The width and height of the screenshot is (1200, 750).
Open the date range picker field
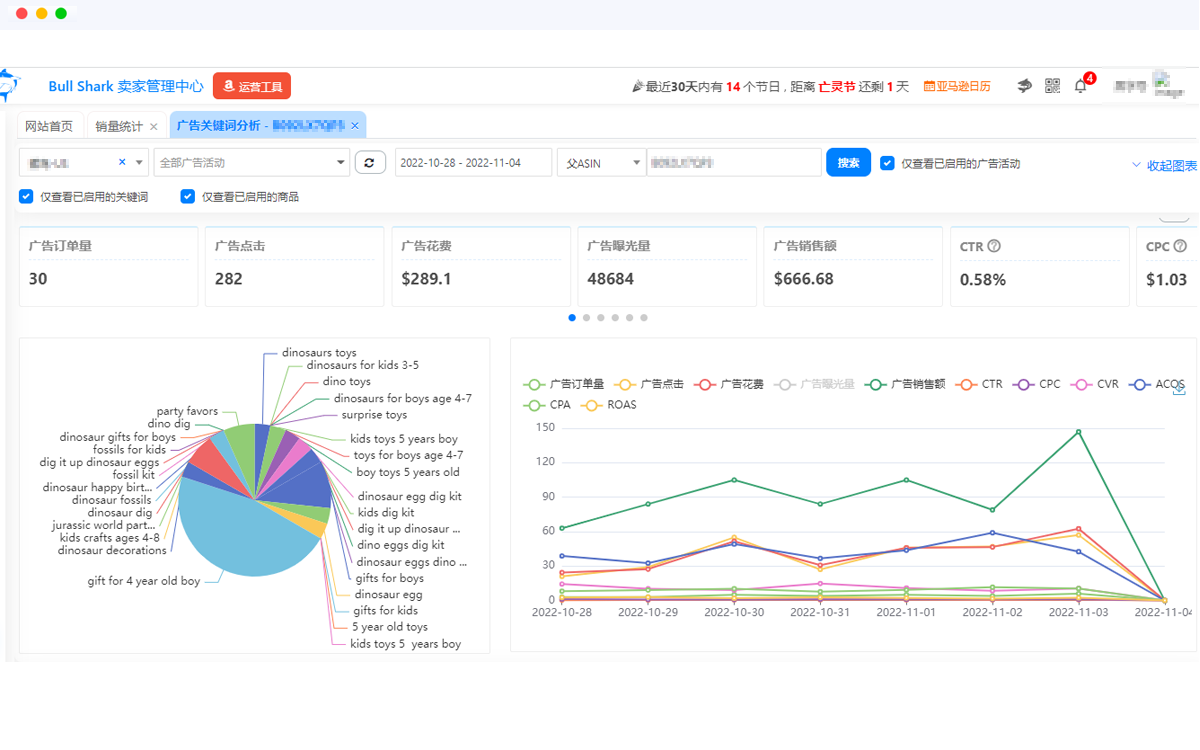pos(473,162)
